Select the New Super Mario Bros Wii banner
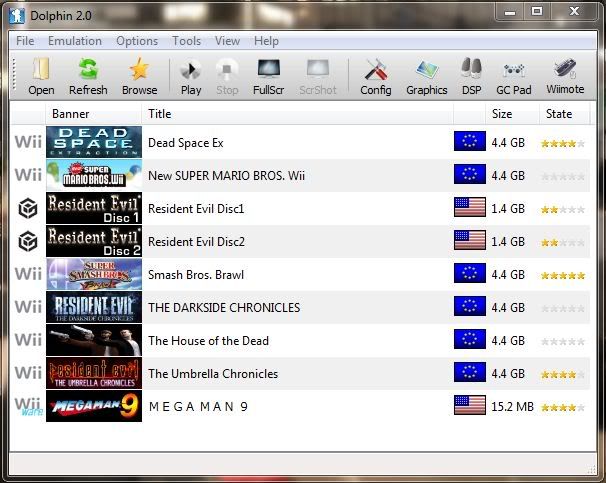606x483 pixels. pyautogui.click(x=94, y=175)
